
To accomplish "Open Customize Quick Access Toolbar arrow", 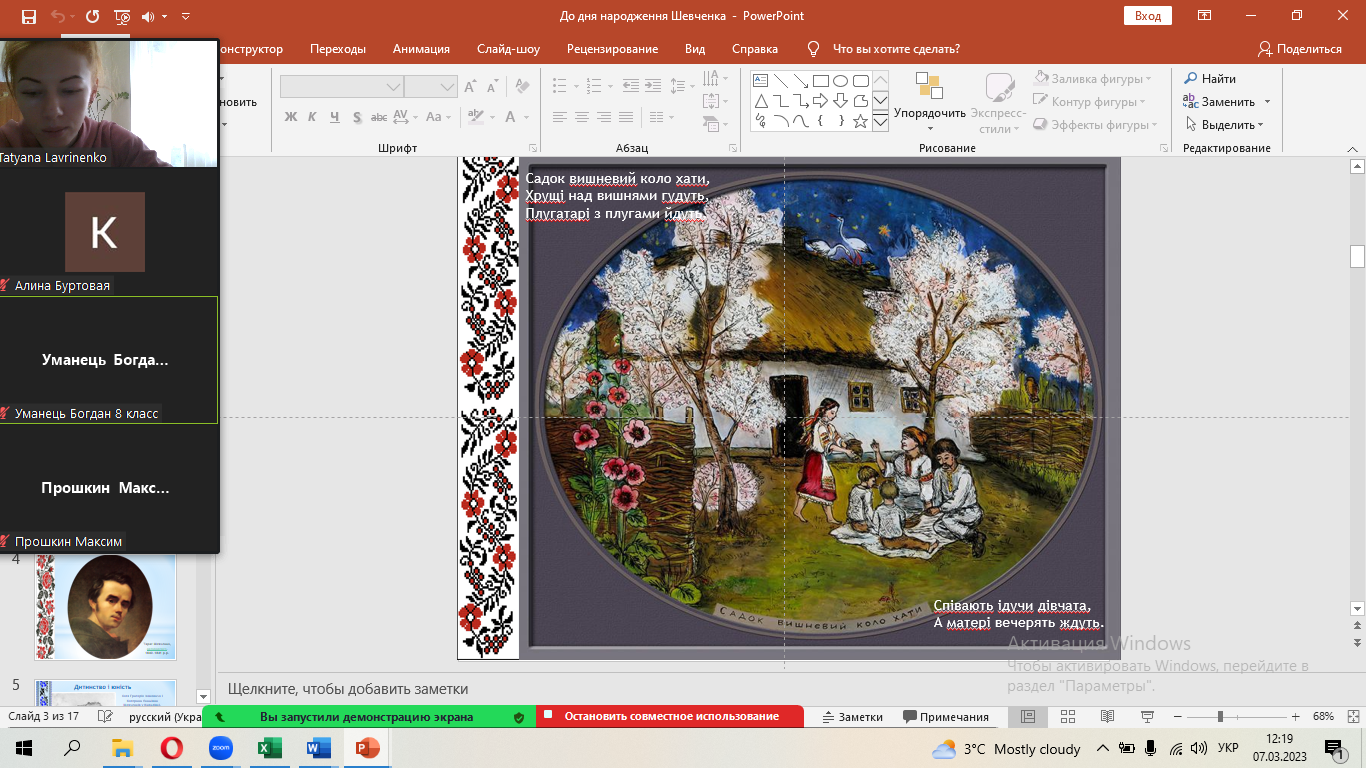I will click(x=186, y=17).
